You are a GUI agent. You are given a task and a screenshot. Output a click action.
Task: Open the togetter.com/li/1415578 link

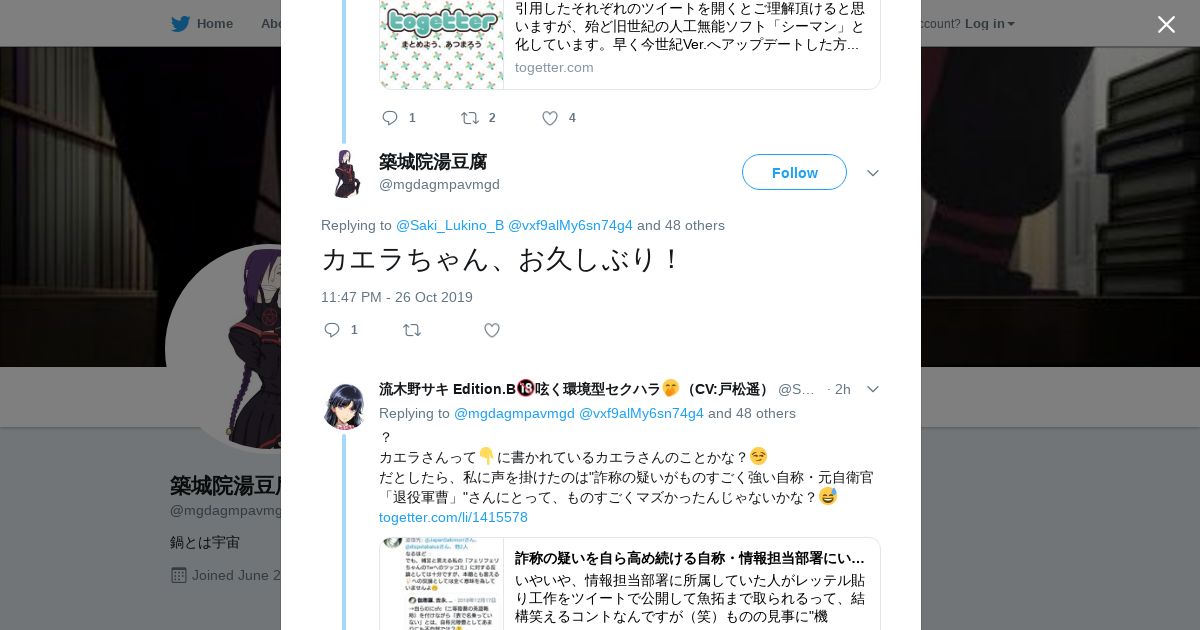453,517
